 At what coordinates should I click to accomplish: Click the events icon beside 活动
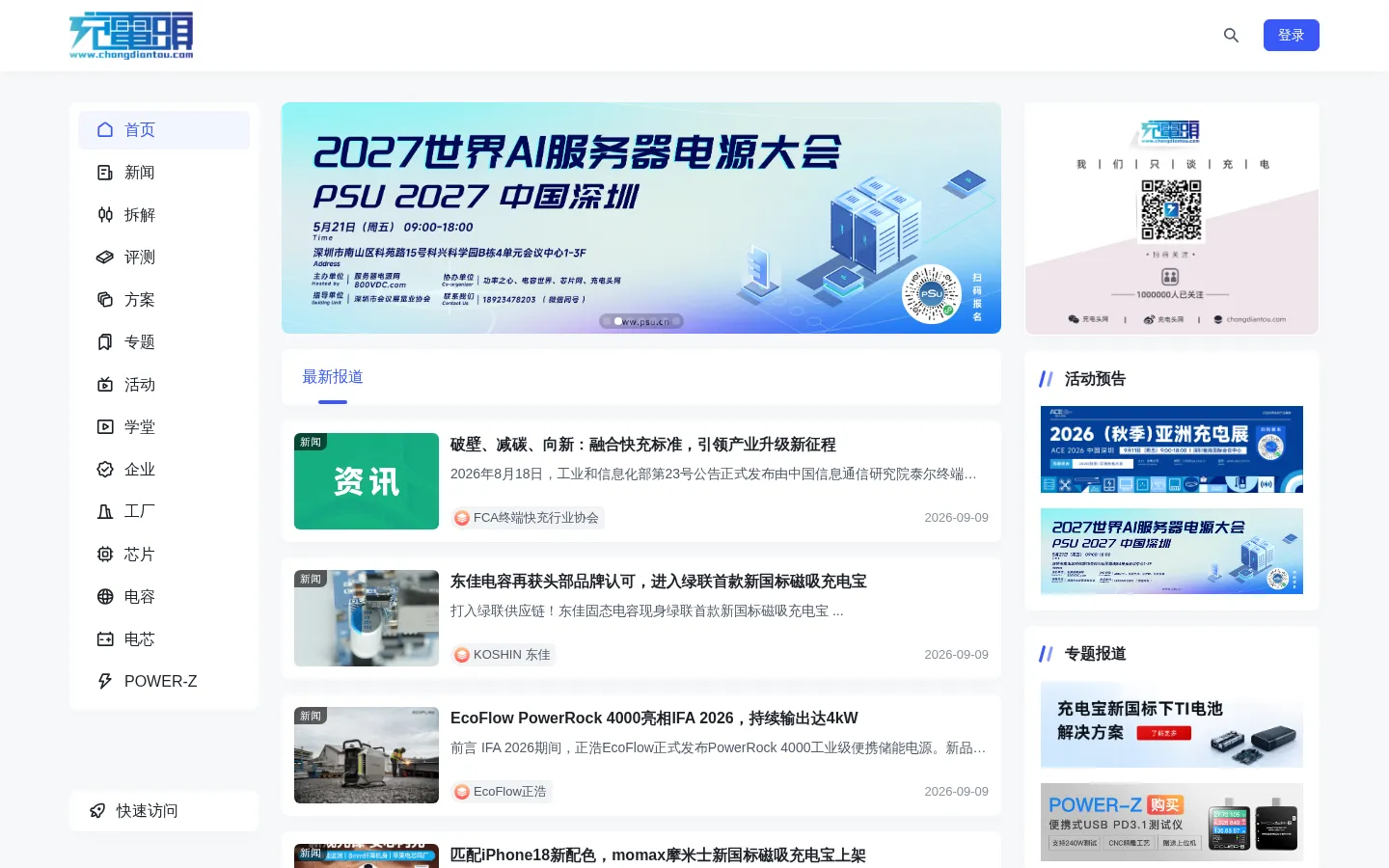105,384
